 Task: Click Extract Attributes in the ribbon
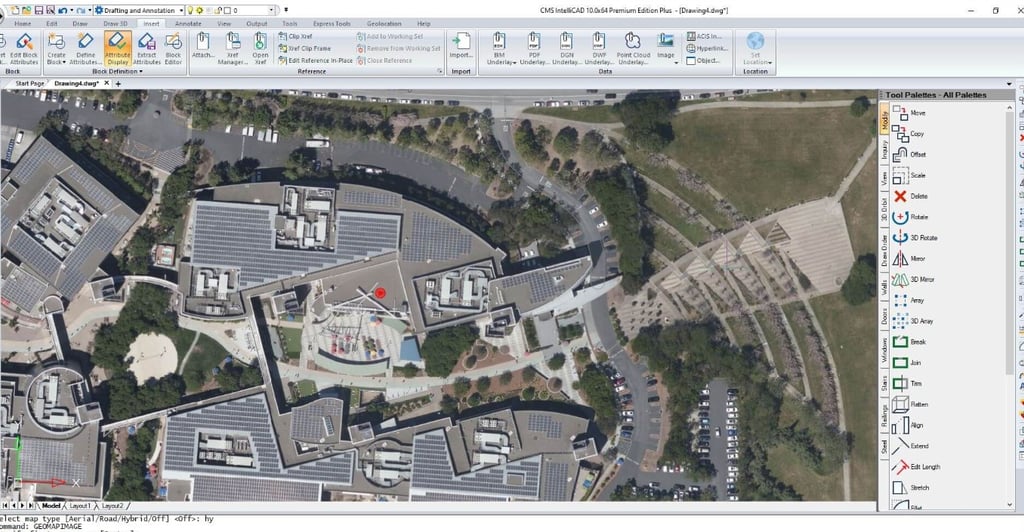click(x=146, y=48)
